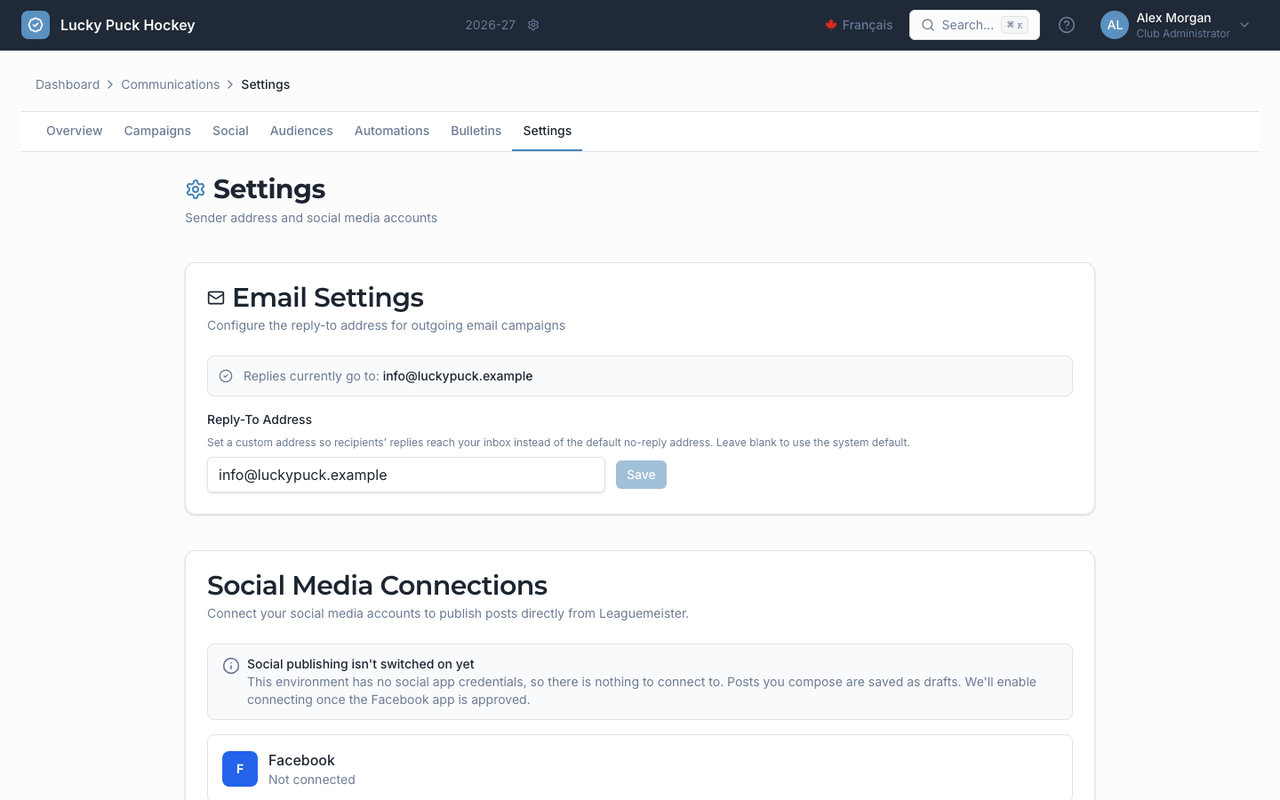
Task: Click the 'Not connected' status text
Action: pyautogui.click(x=312, y=780)
